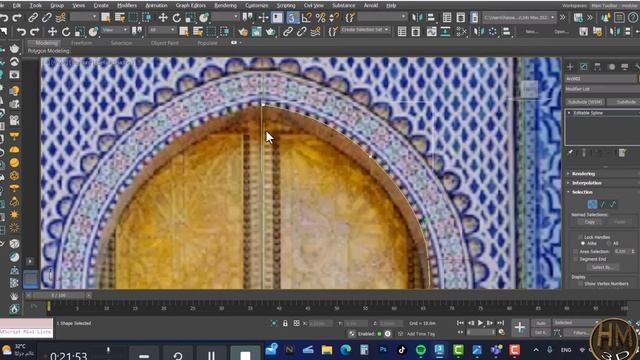Open the Scripting menu
The image size is (640, 360).
(286, 5)
